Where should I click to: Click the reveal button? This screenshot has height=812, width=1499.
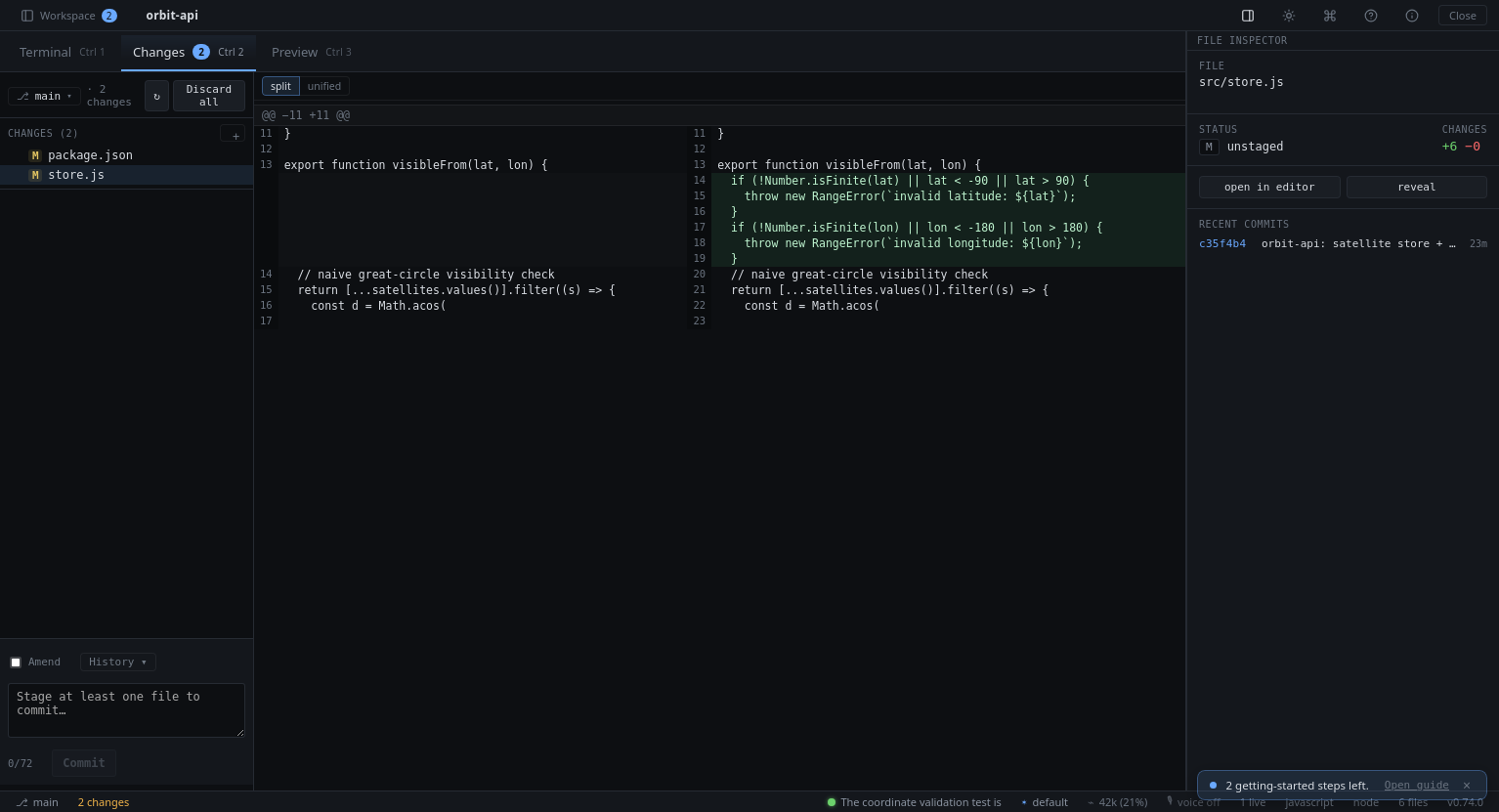(1417, 188)
